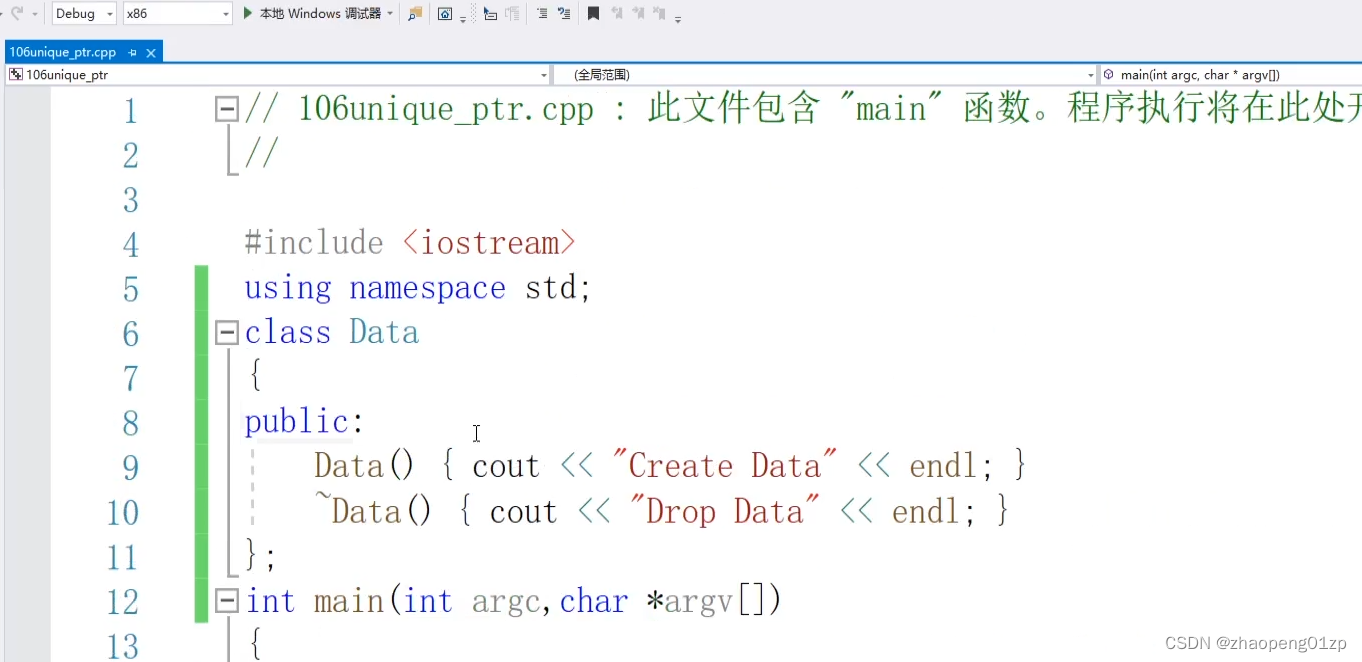Click the closing '};' on line 11
Screen dimensions: 1362x662
[x=260, y=555]
